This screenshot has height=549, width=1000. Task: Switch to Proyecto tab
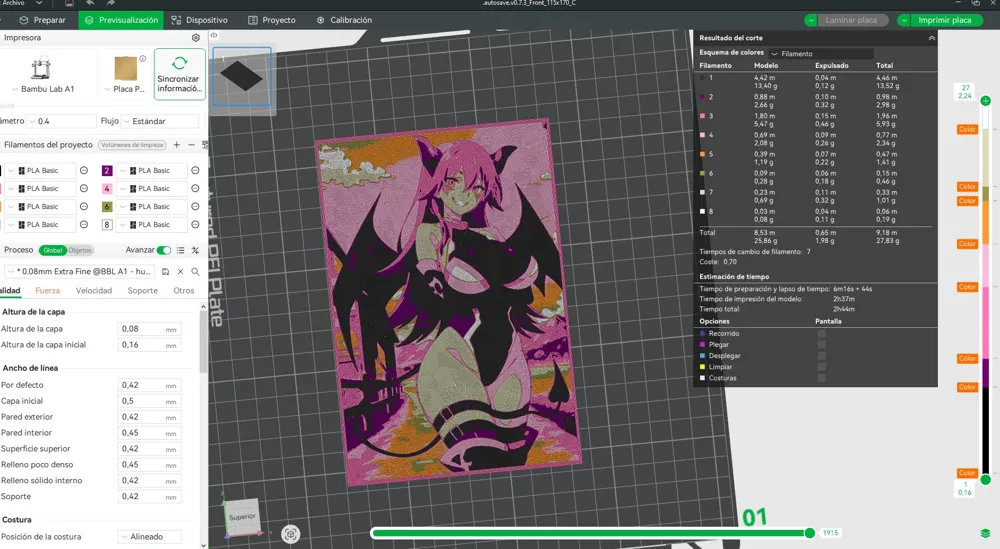(x=272, y=20)
